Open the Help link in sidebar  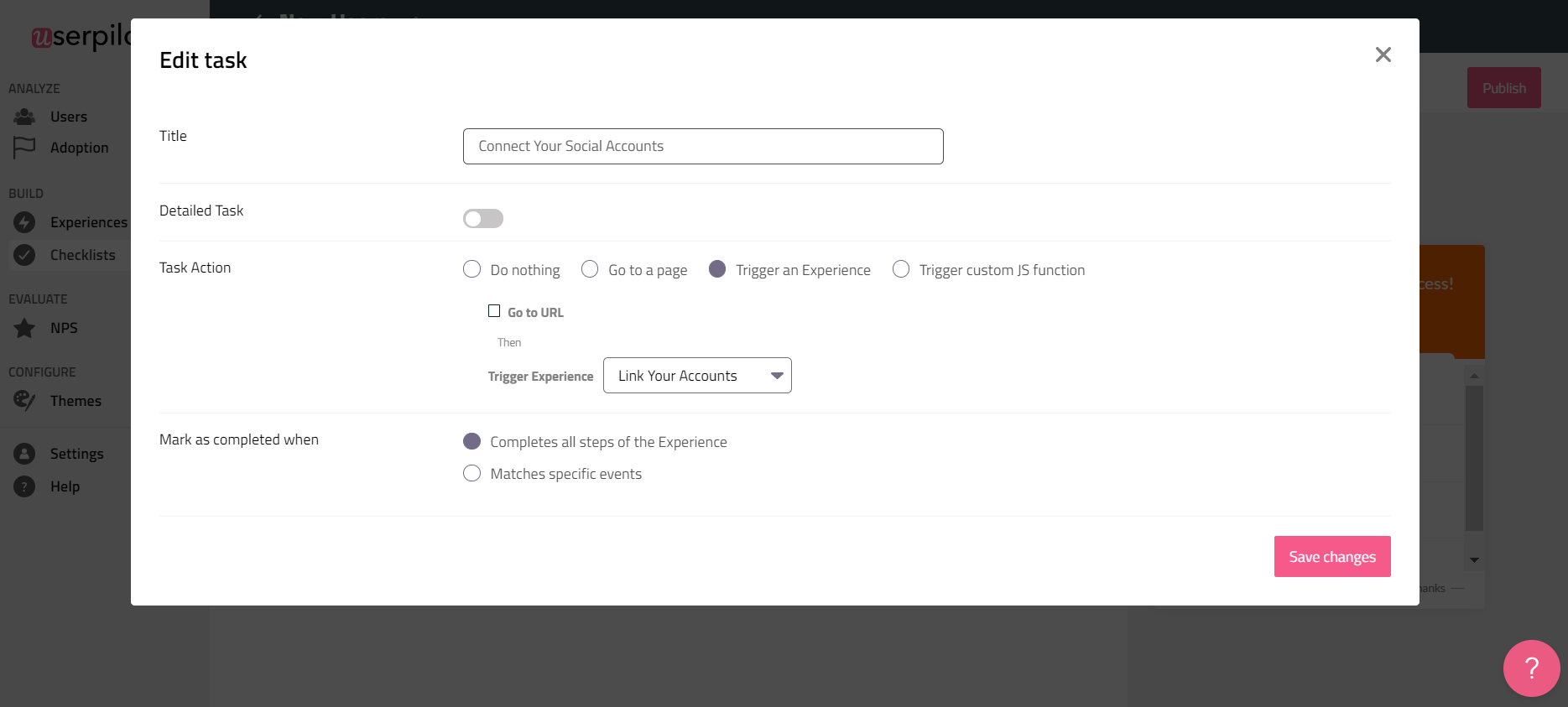coord(65,486)
